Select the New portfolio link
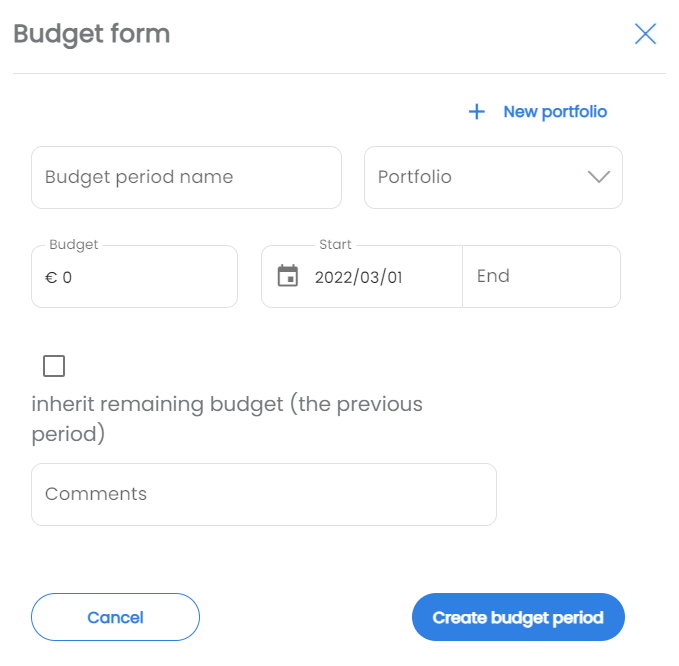 tap(555, 112)
